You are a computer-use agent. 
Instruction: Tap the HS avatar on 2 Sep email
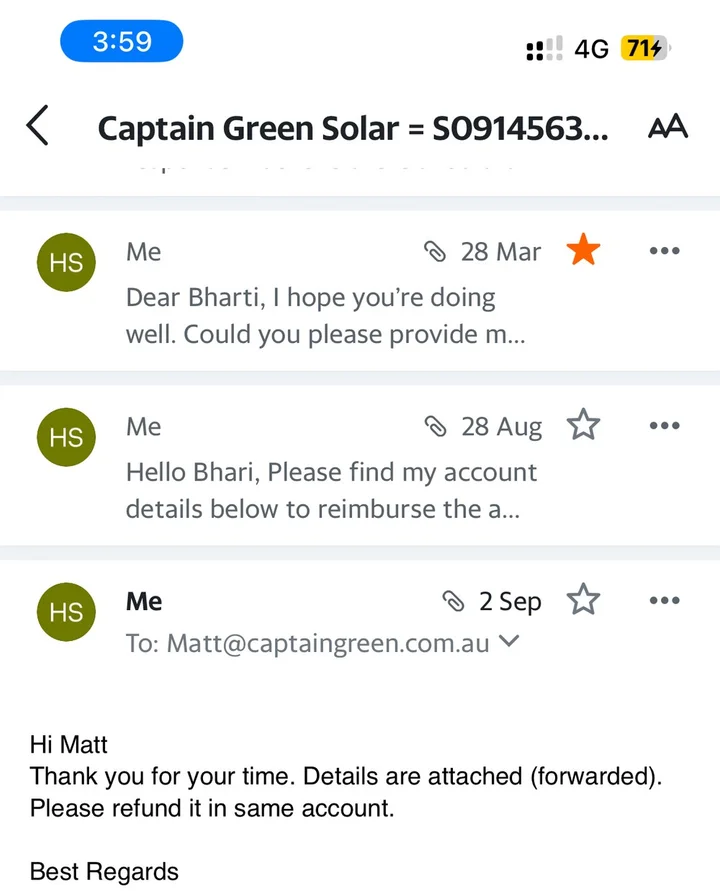click(66, 612)
